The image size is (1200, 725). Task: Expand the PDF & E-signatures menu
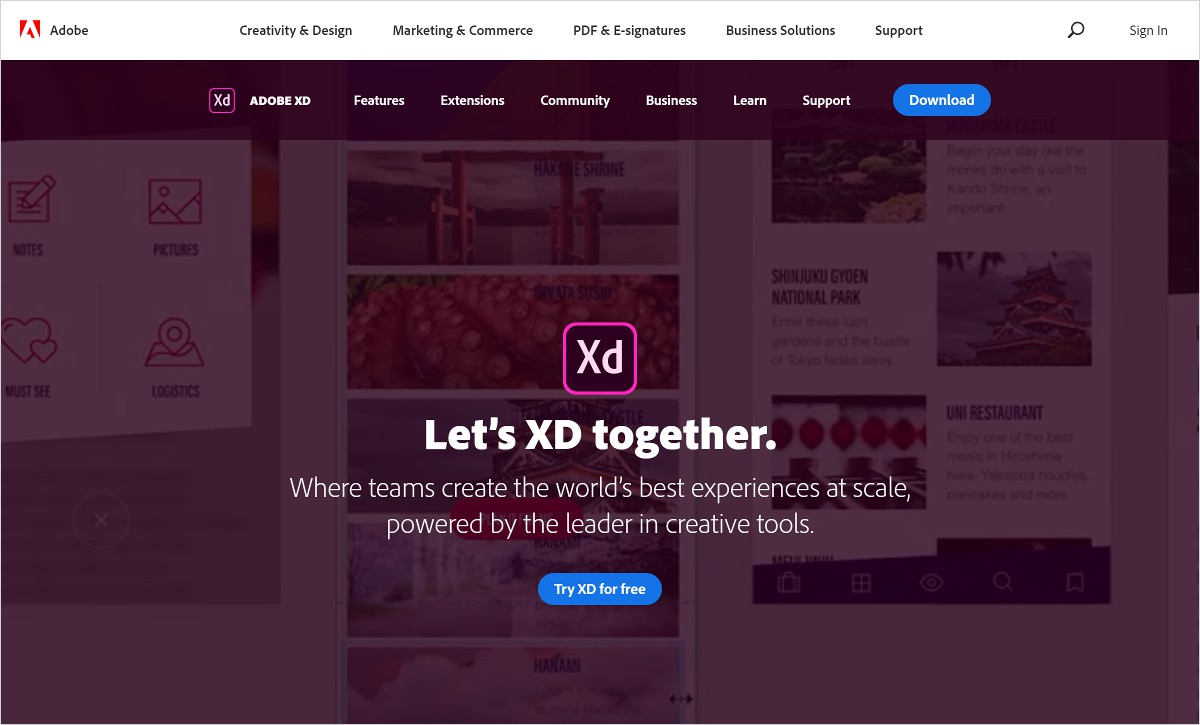tap(629, 30)
